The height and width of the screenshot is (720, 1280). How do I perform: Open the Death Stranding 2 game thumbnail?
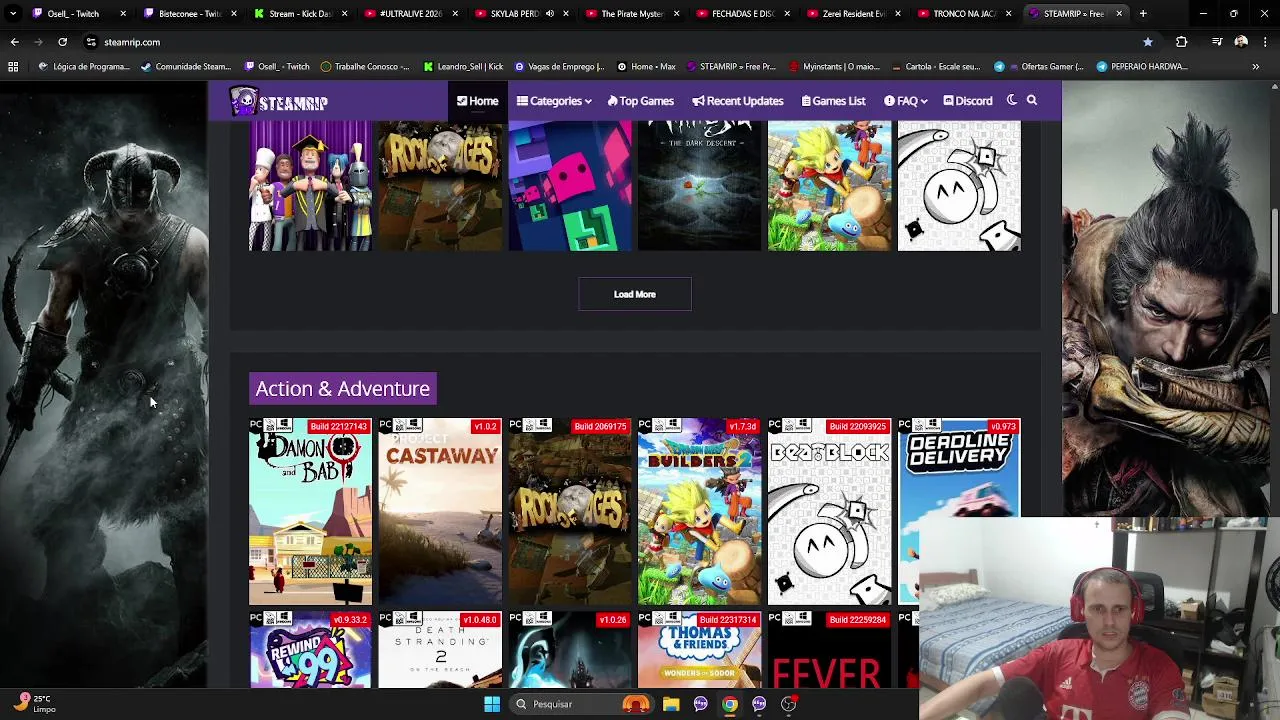(440, 650)
